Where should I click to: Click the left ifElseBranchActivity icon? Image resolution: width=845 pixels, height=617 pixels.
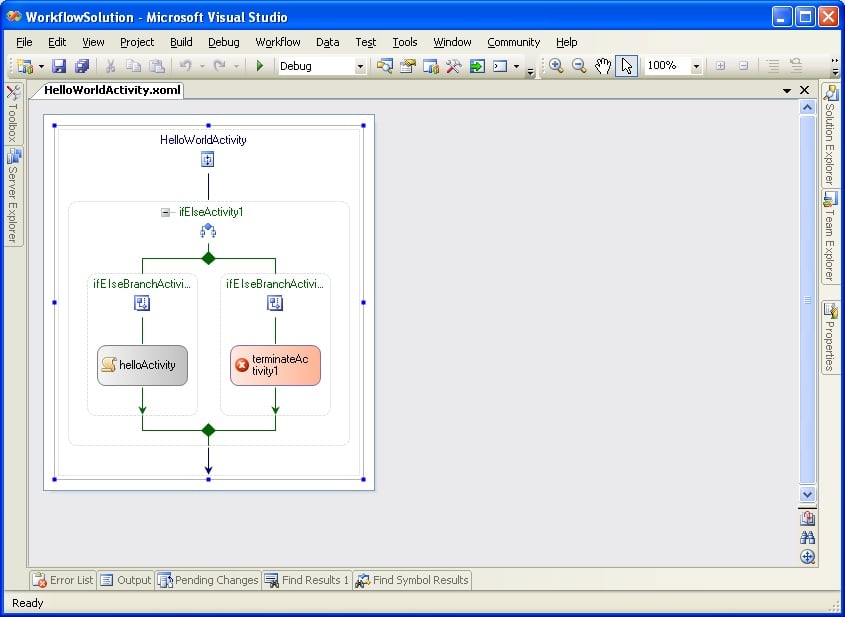[142, 303]
